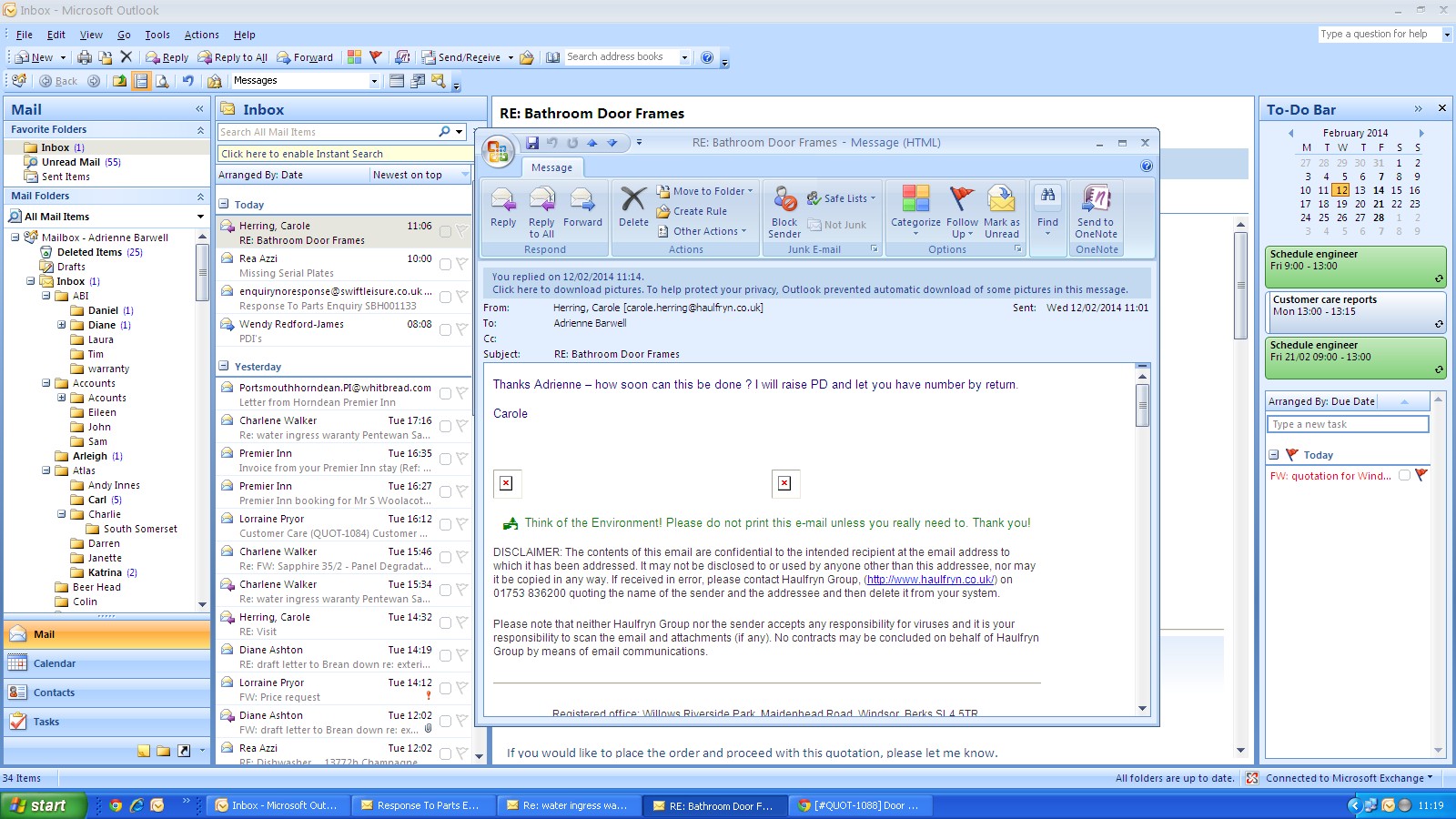Click Block Sender in Junk E-mail group
The height and width of the screenshot is (819, 1456).
click(x=784, y=212)
